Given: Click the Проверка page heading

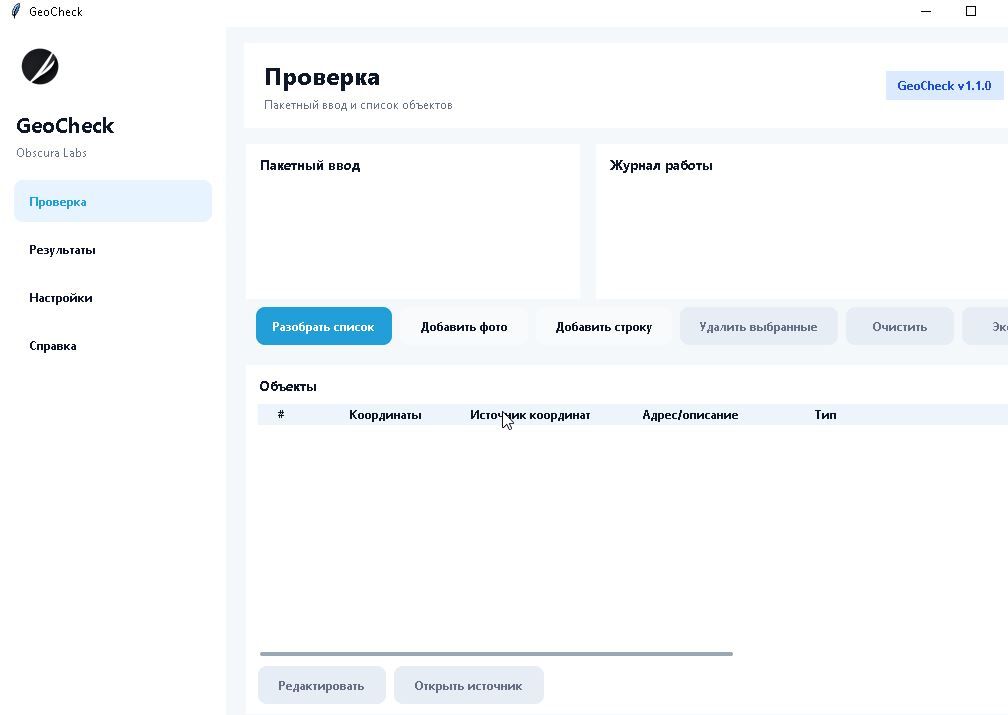Looking at the screenshot, I should tap(322, 77).
